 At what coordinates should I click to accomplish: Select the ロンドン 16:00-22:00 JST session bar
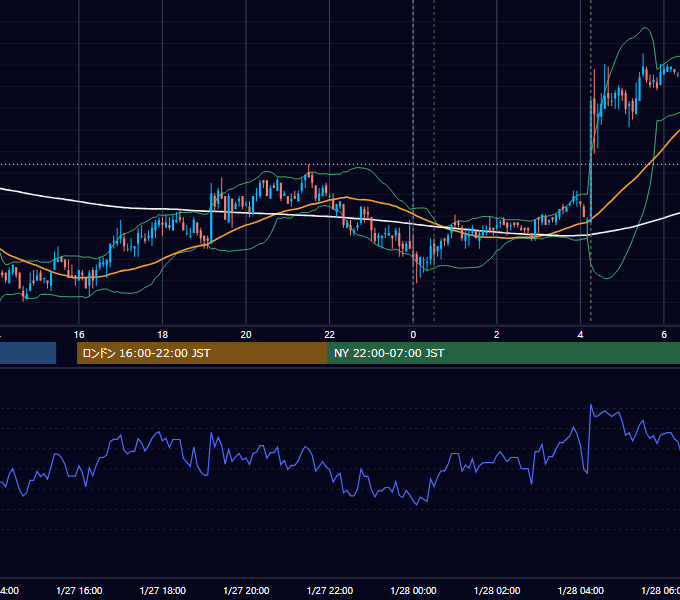(202, 353)
